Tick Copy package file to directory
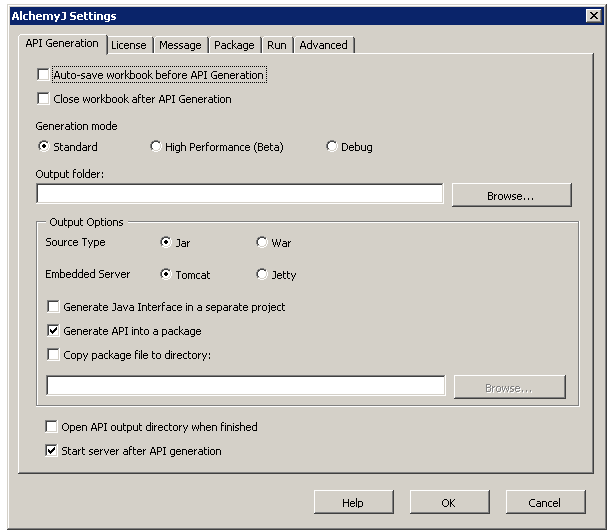The height and width of the screenshot is (532, 611). coord(54,354)
